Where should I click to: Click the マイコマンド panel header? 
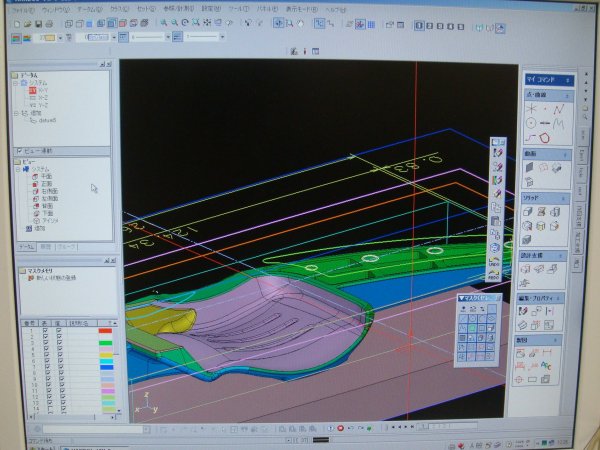(x=549, y=80)
